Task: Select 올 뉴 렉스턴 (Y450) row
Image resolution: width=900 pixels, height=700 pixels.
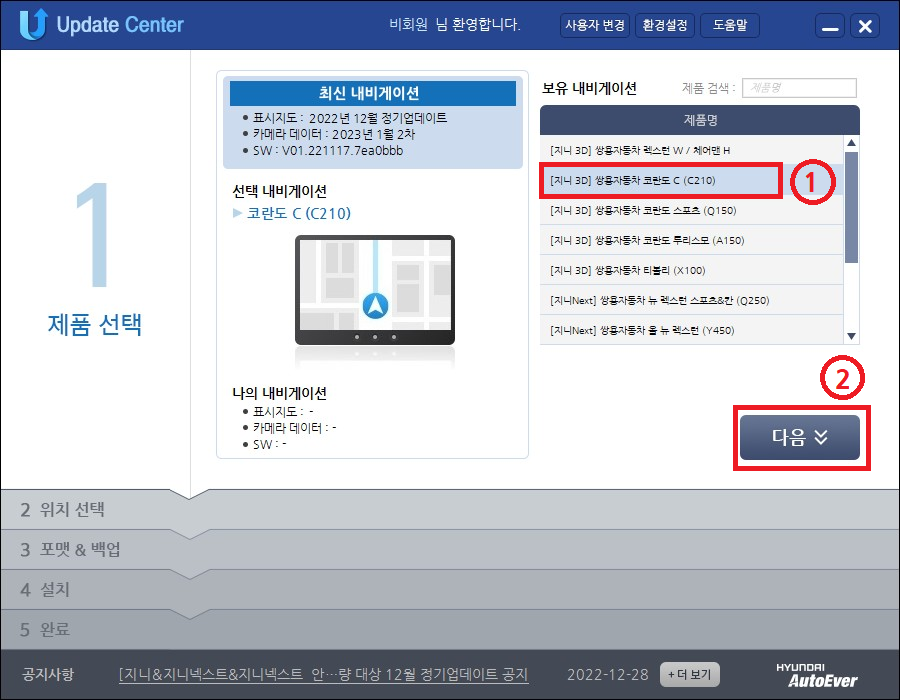Action: [692, 330]
